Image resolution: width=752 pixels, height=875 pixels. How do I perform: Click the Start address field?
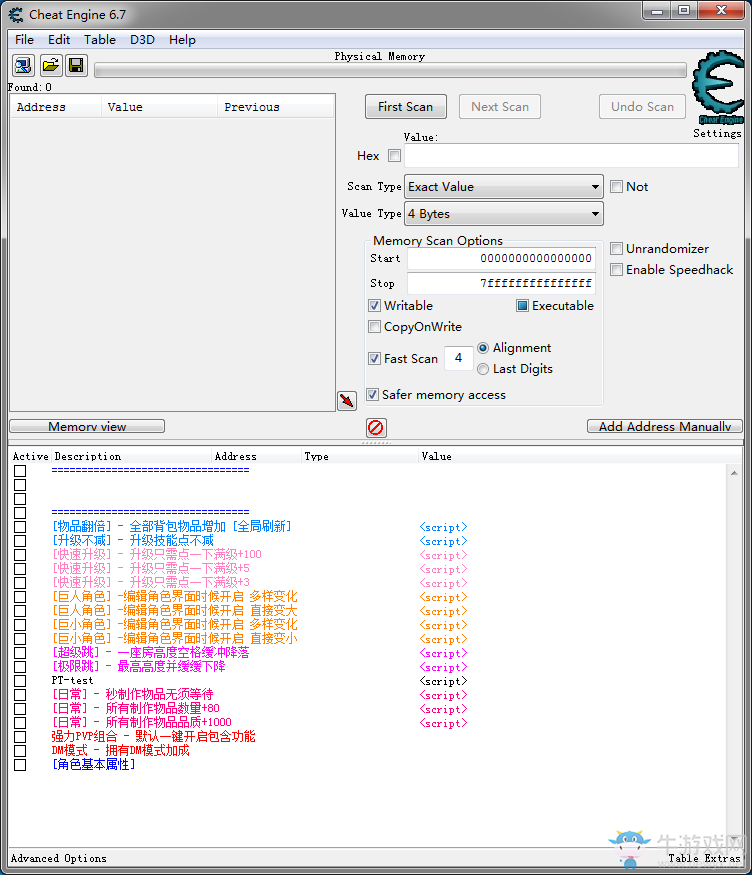coord(501,258)
